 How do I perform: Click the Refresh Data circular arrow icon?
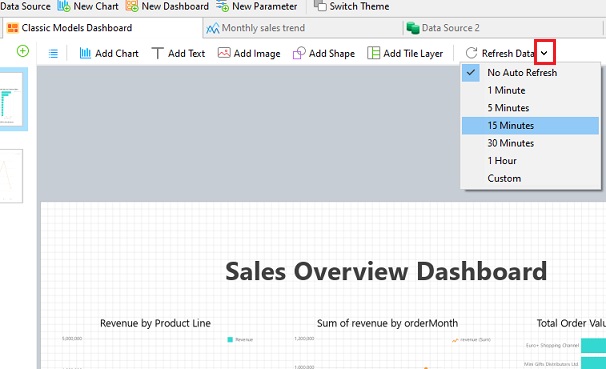pos(471,53)
